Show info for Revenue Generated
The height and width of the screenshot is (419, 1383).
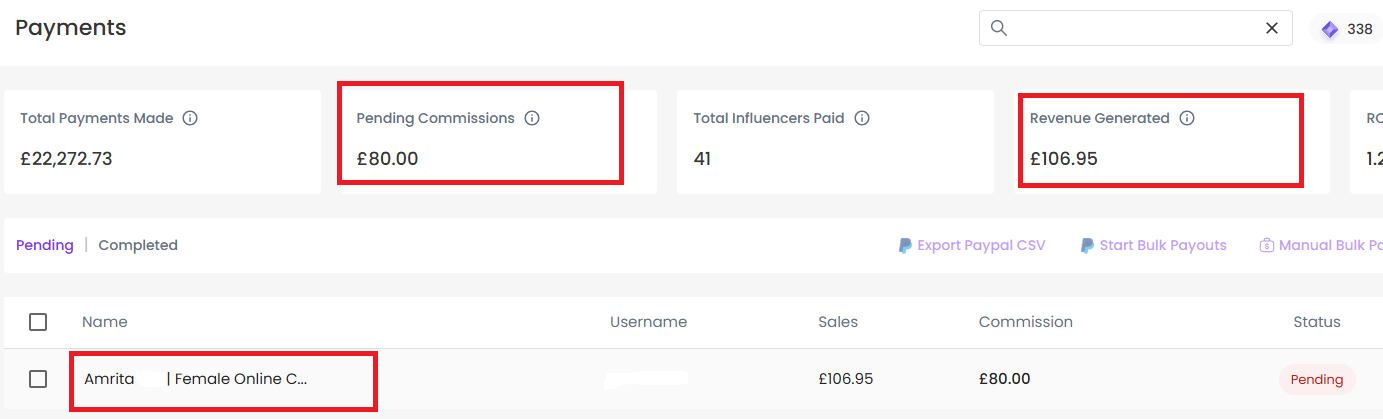tap(1187, 118)
